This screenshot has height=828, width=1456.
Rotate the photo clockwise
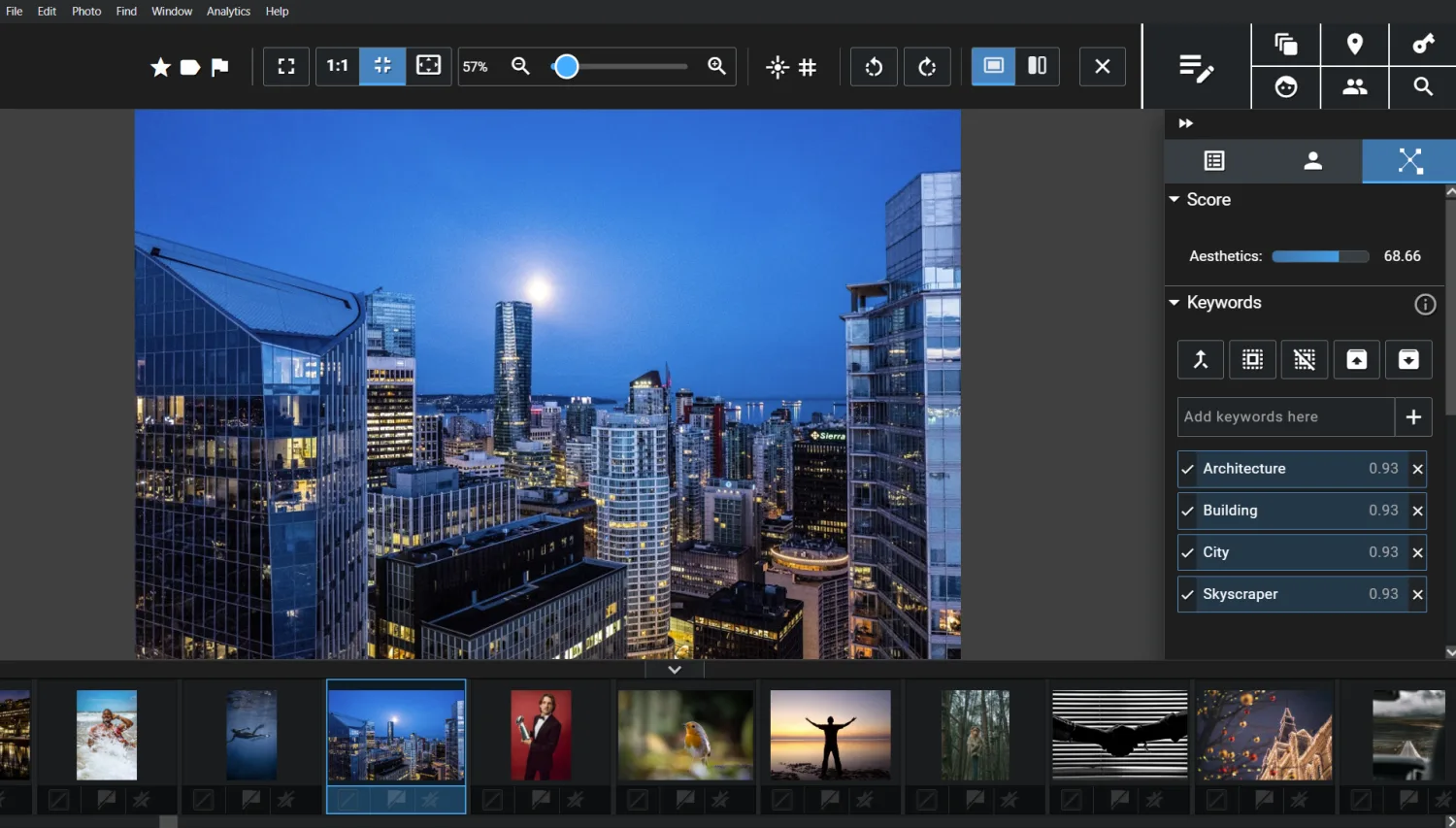click(927, 66)
